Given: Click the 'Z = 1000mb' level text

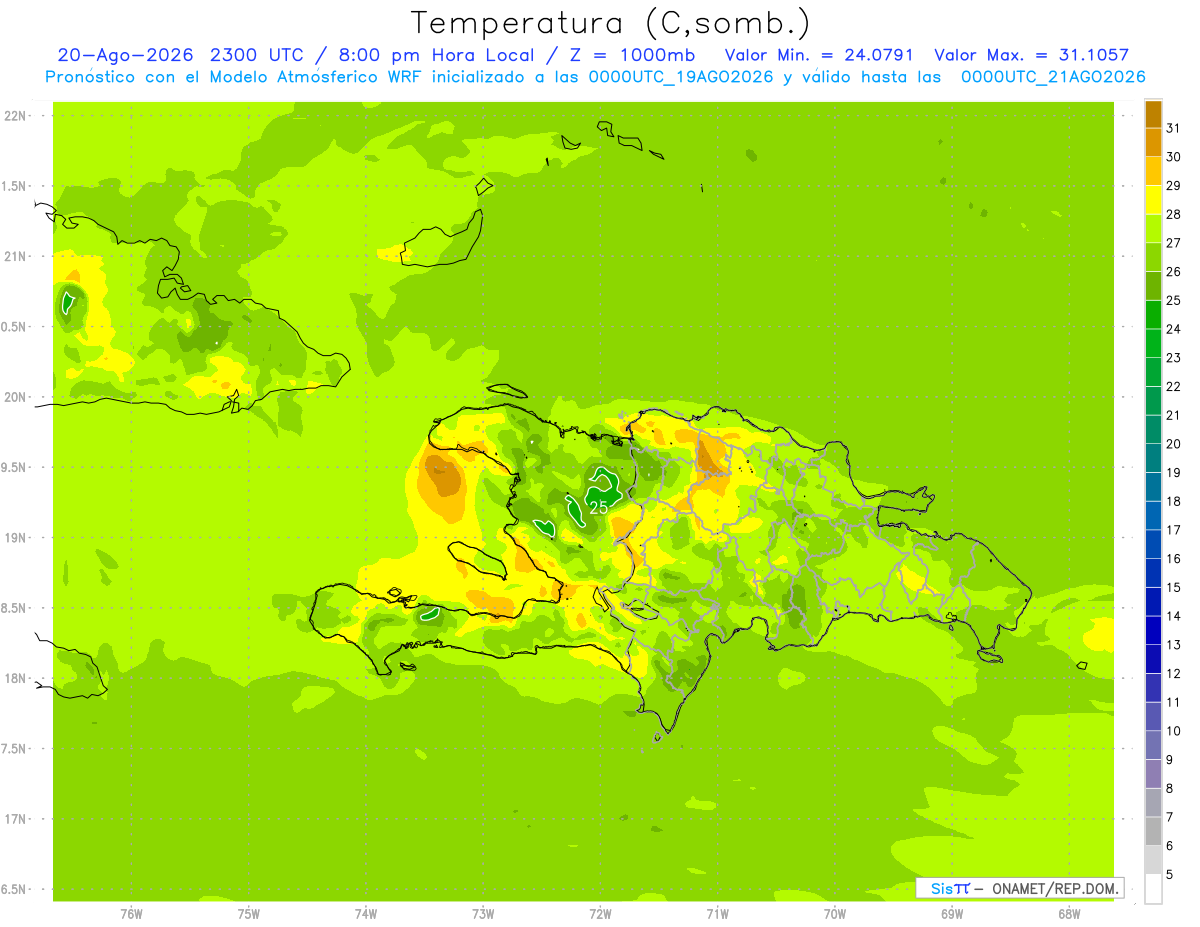Looking at the screenshot, I should coord(633,55).
